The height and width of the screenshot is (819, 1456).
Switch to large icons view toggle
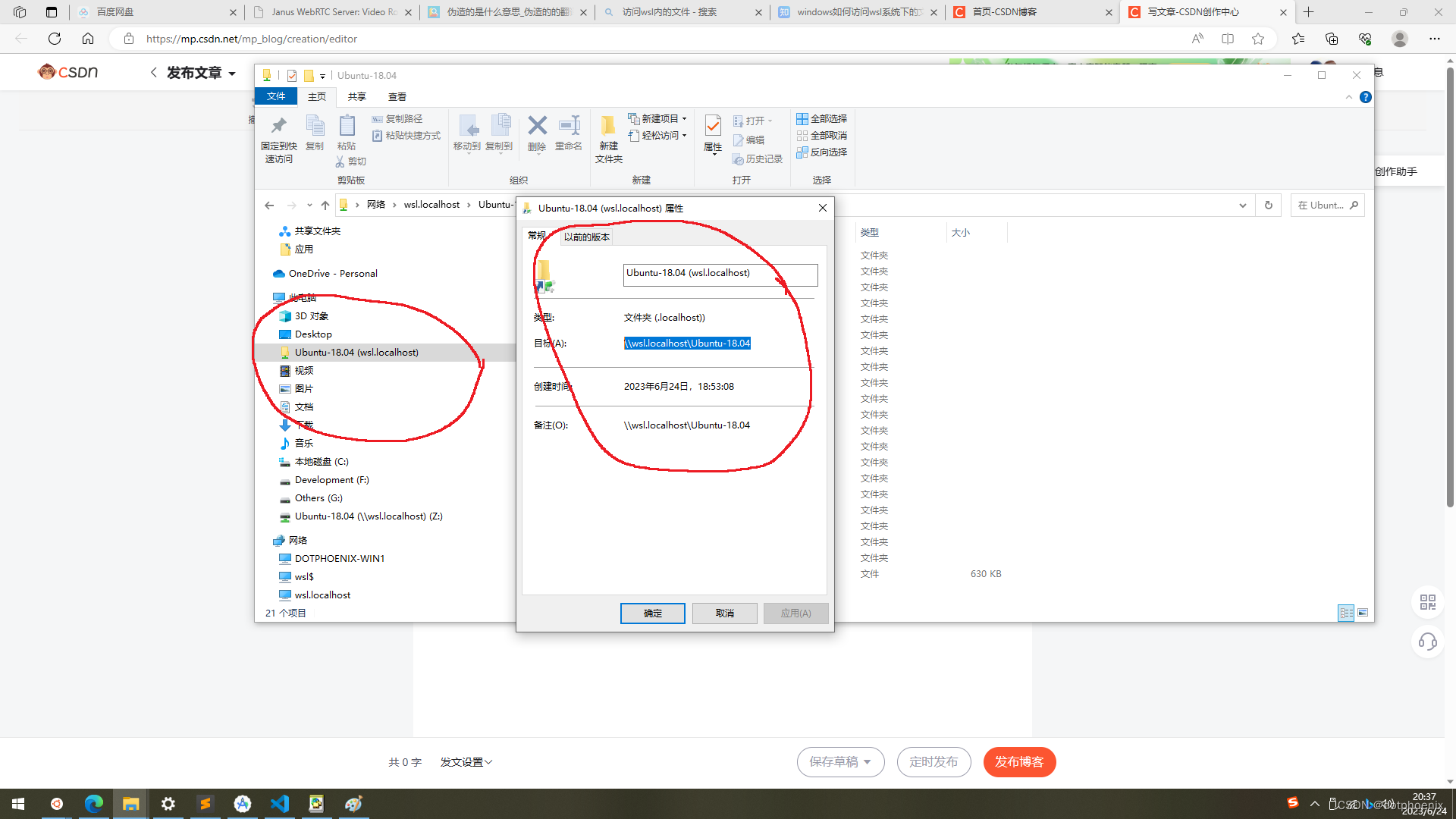(x=1363, y=613)
